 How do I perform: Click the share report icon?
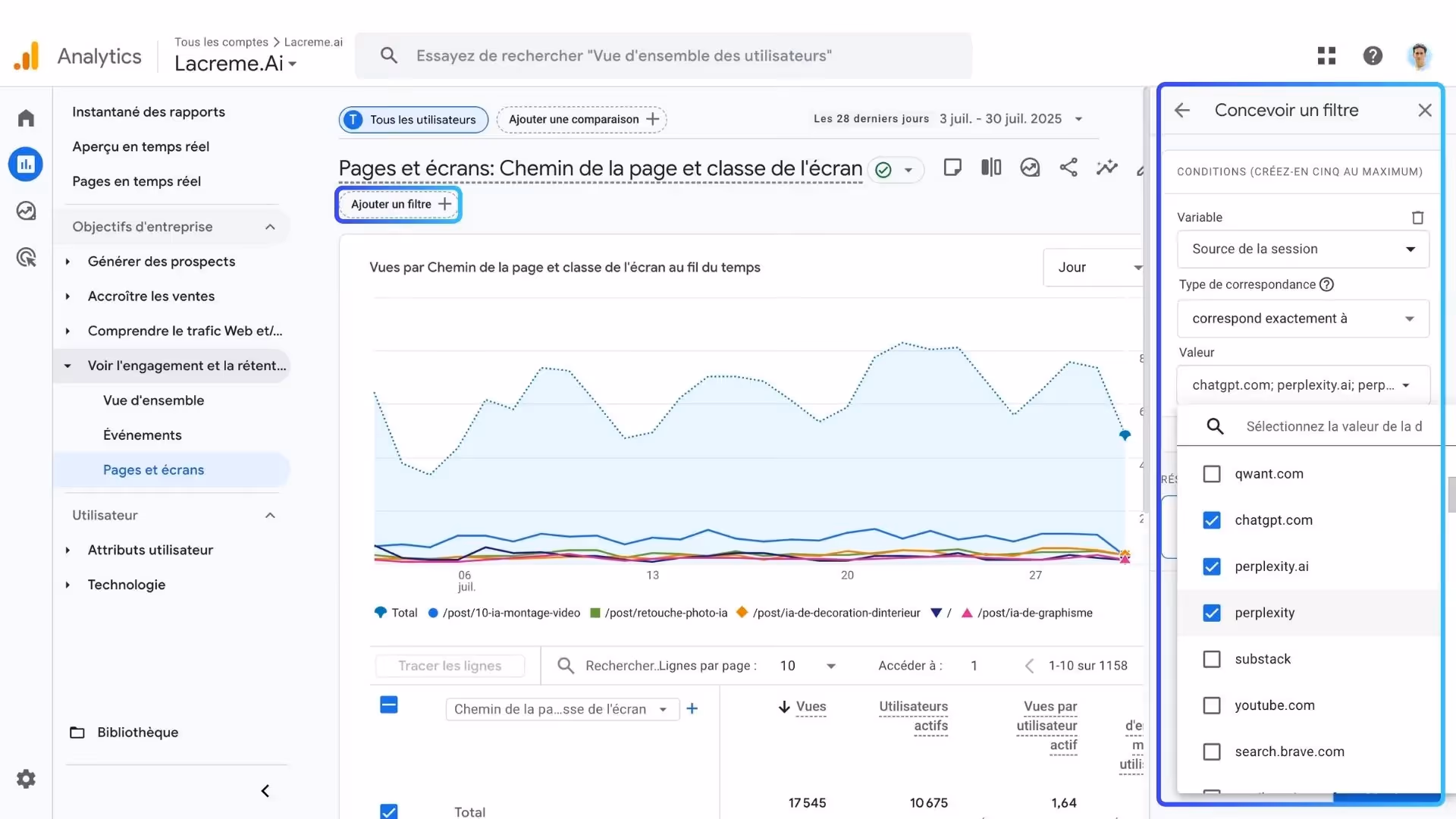[1068, 168]
